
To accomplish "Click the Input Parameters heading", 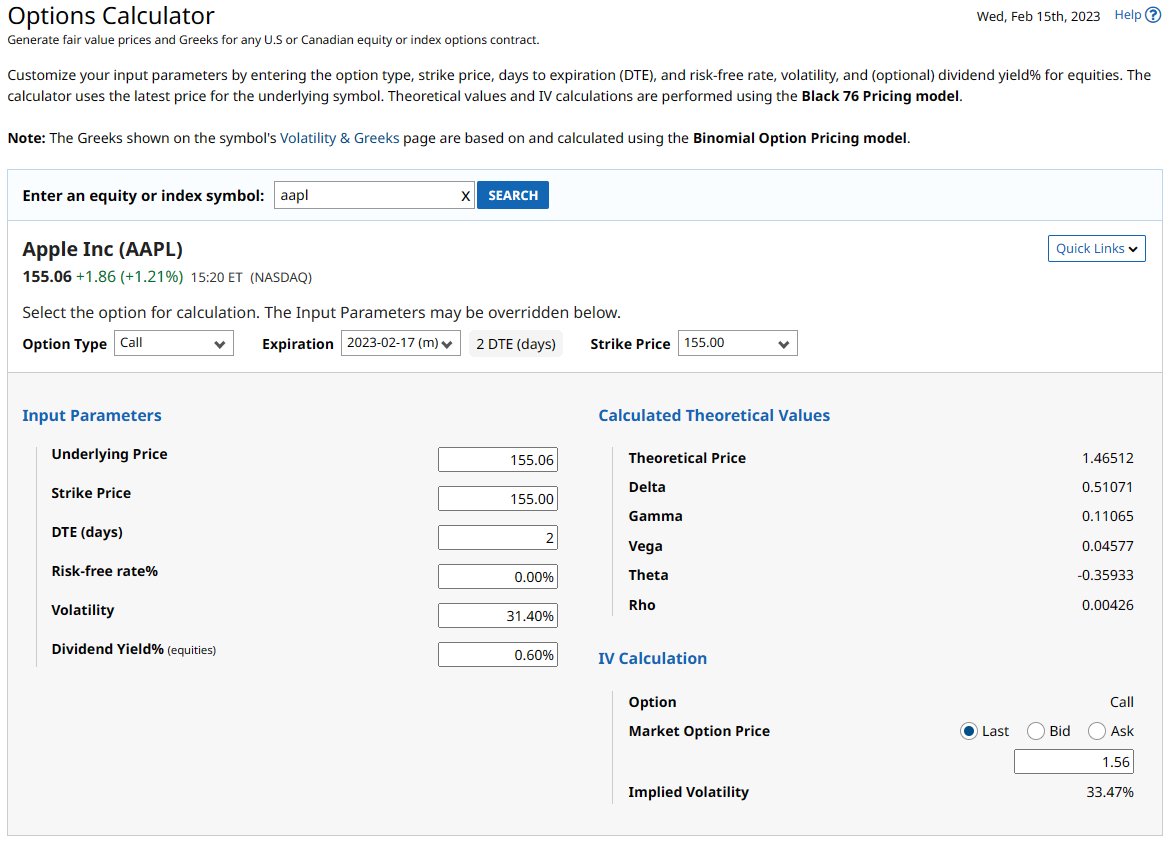I will coord(92,416).
